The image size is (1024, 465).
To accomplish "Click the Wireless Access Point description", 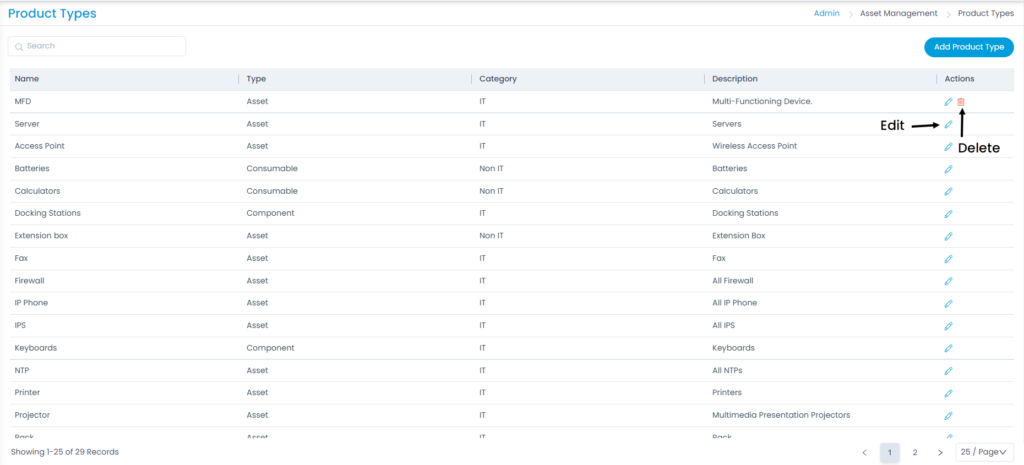I will pyautogui.click(x=754, y=146).
